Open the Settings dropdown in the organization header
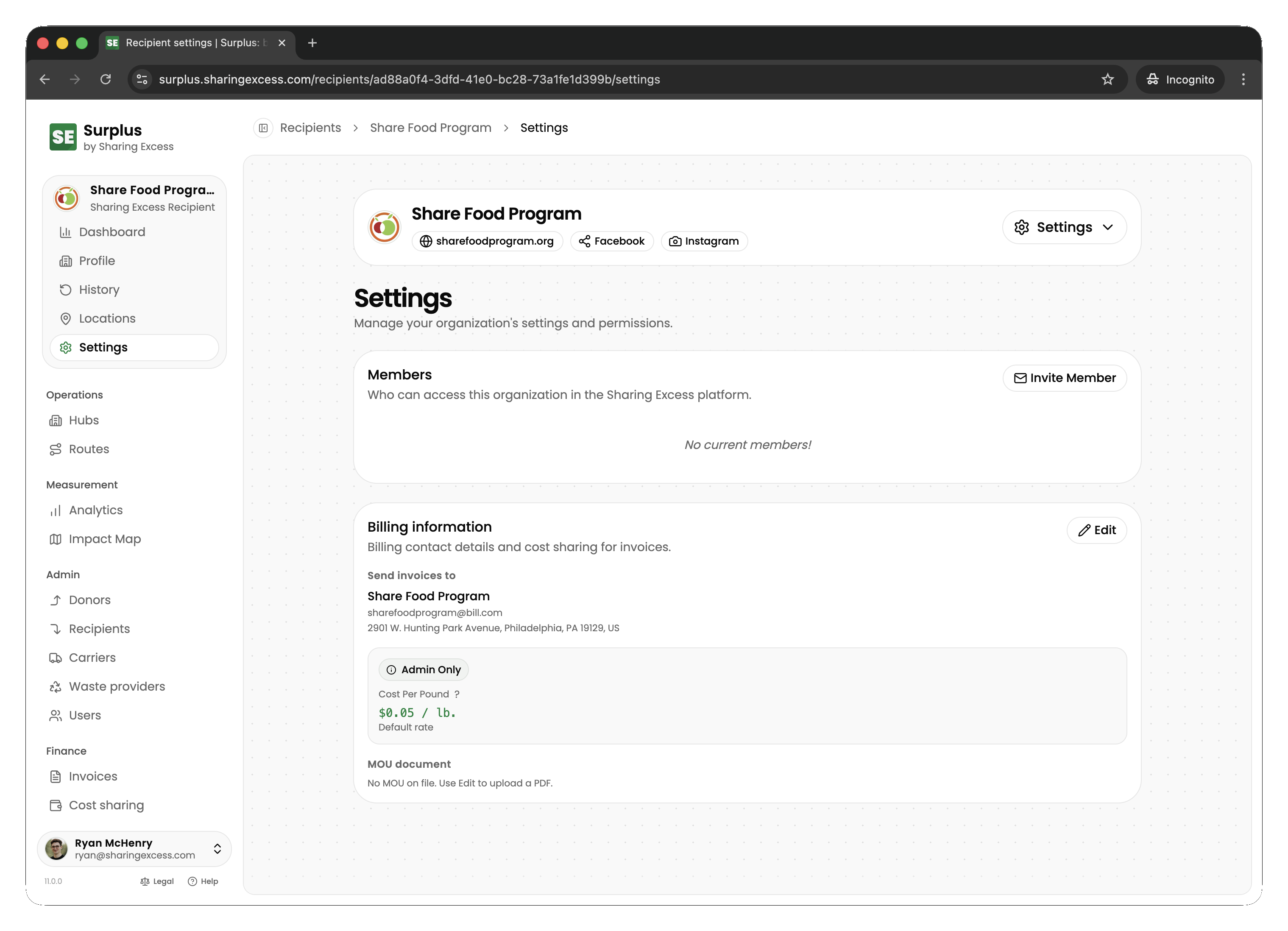This screenshot has width=1288, height=931. [1064, 227]
